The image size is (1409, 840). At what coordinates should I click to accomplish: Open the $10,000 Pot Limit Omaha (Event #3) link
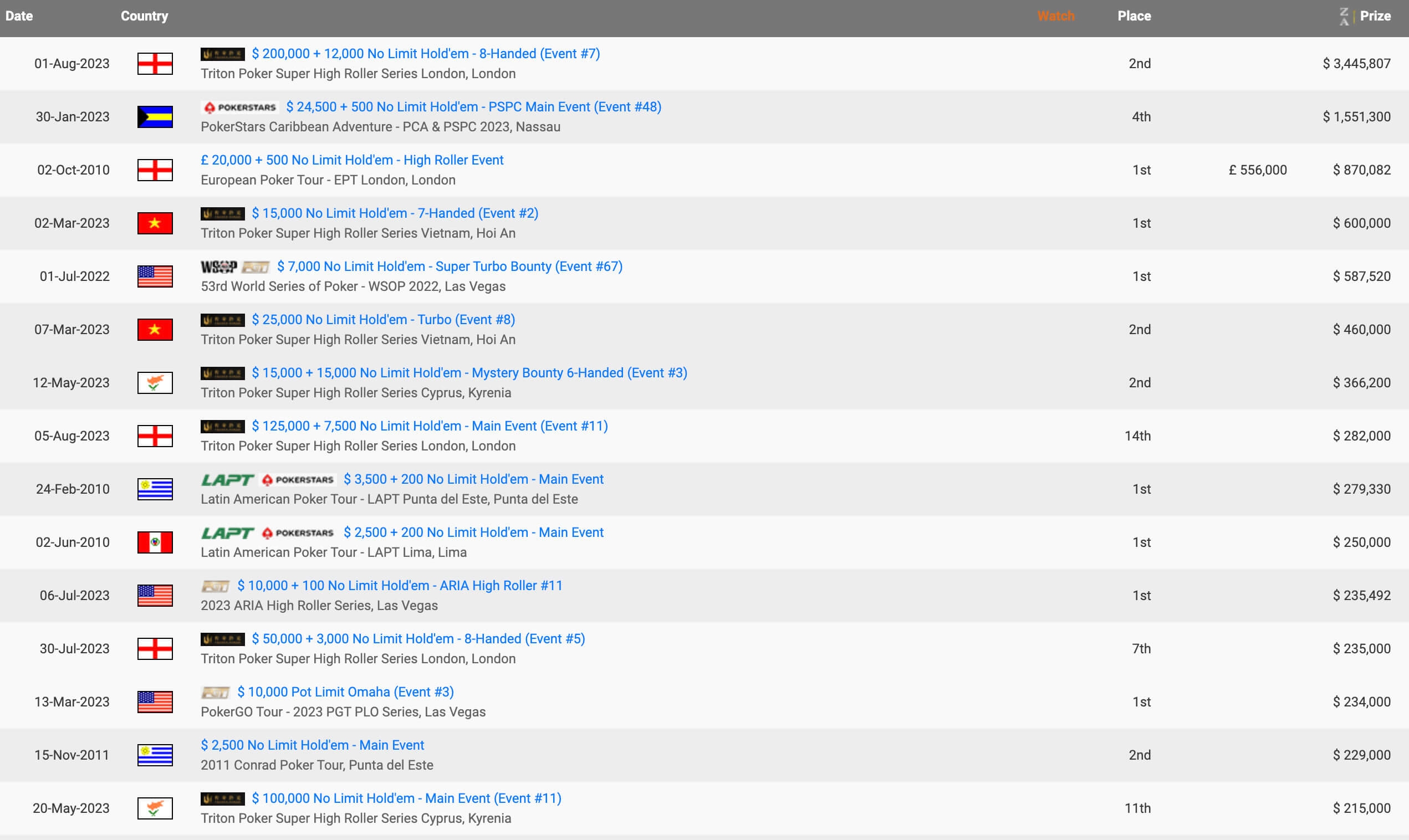click(345, 692)
